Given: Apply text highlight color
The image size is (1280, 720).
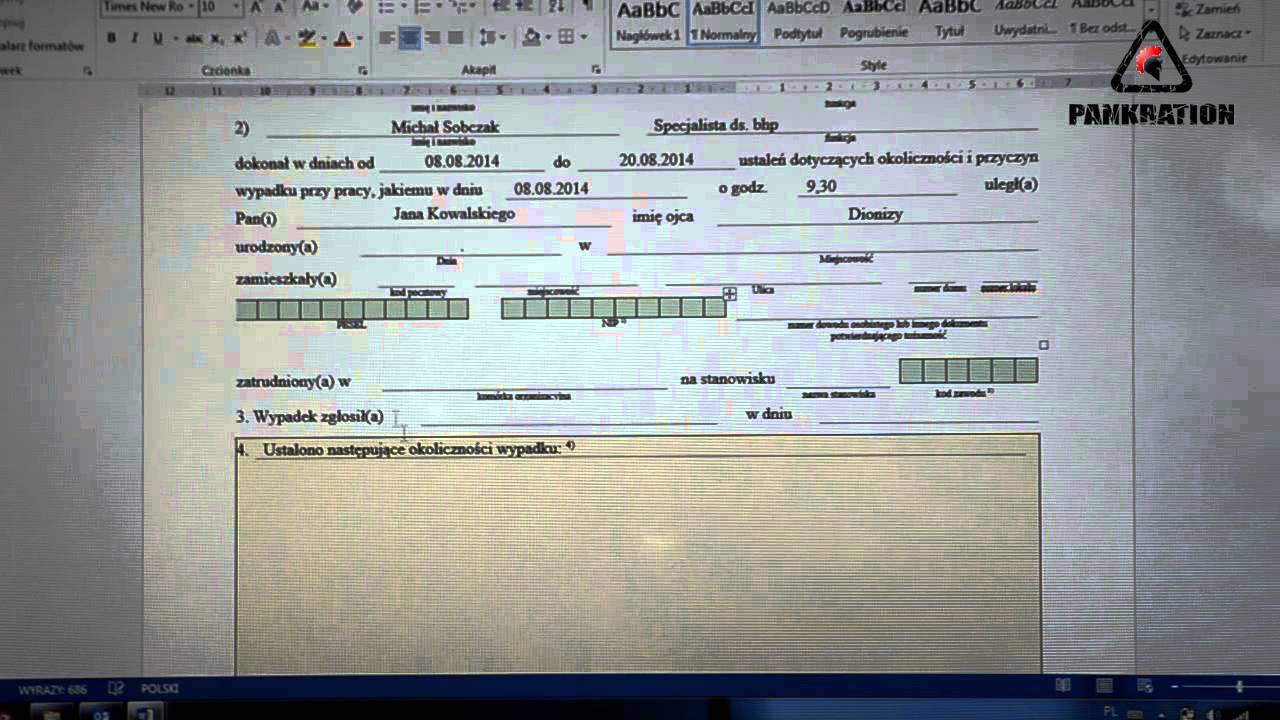Looking at the screenshot, I should [305, 39].
